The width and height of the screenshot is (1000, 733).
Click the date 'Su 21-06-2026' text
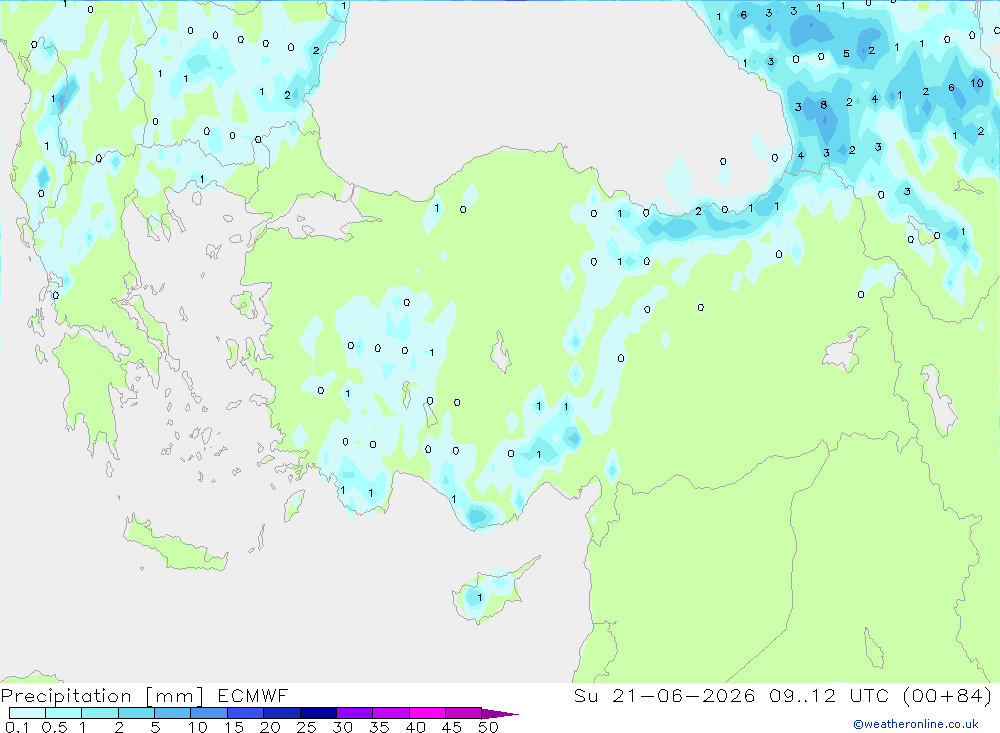coord(664,695)
